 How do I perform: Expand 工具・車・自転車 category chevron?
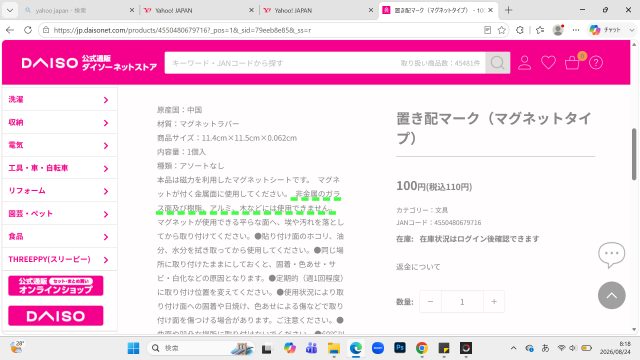point(106,169)
